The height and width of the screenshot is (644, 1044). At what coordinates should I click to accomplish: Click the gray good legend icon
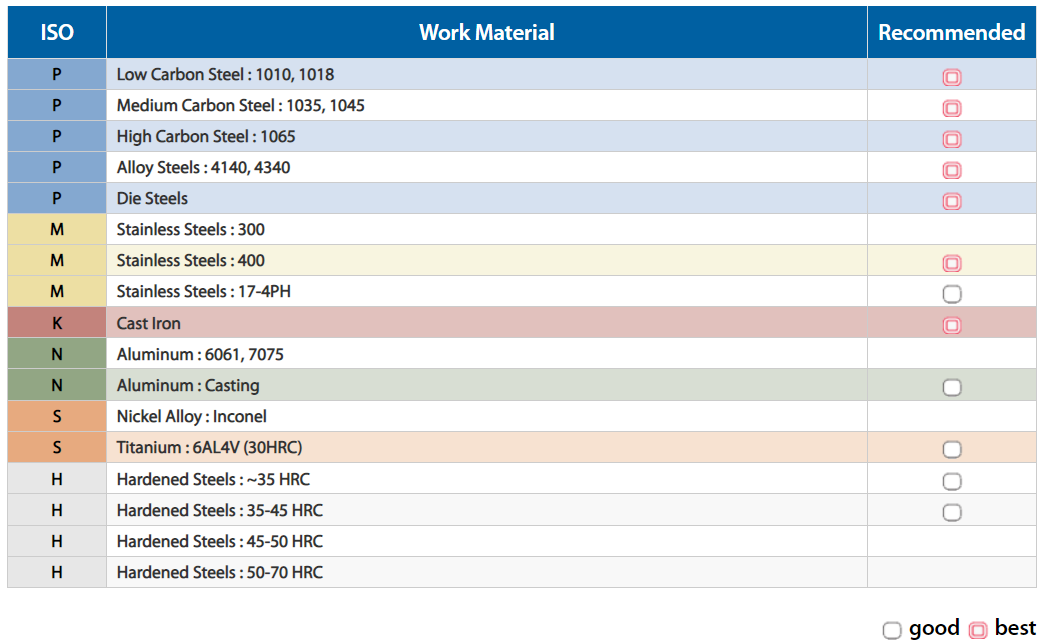tap(892, 630)
